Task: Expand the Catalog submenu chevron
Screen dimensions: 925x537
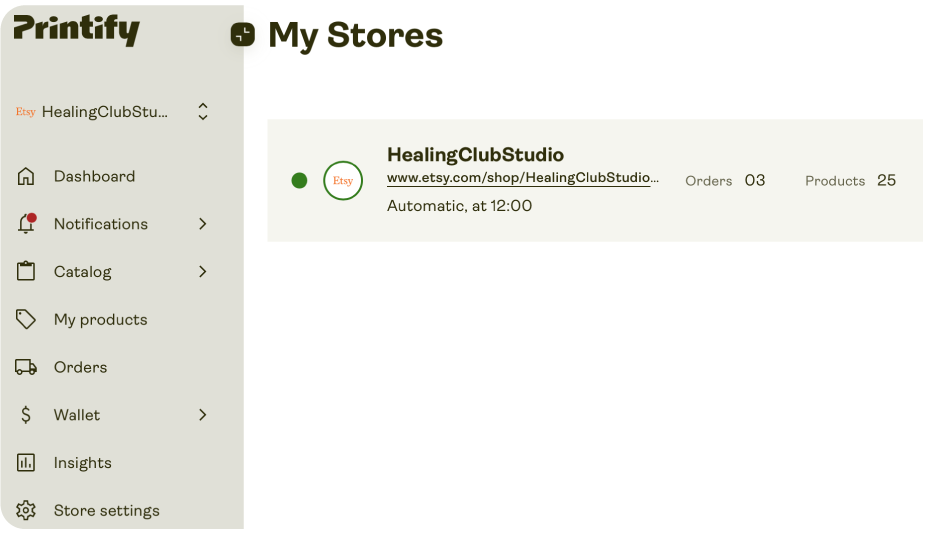Action: pos(203,271)
